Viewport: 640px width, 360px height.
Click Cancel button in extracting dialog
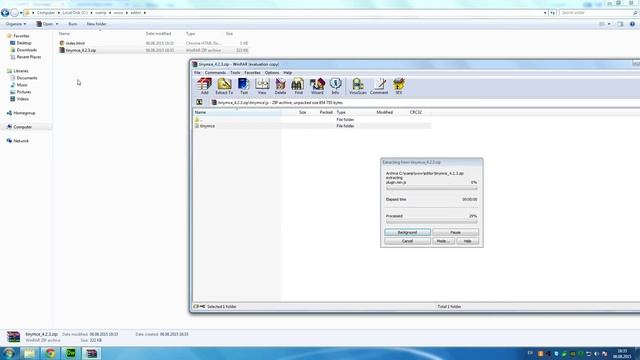[407, 241]
